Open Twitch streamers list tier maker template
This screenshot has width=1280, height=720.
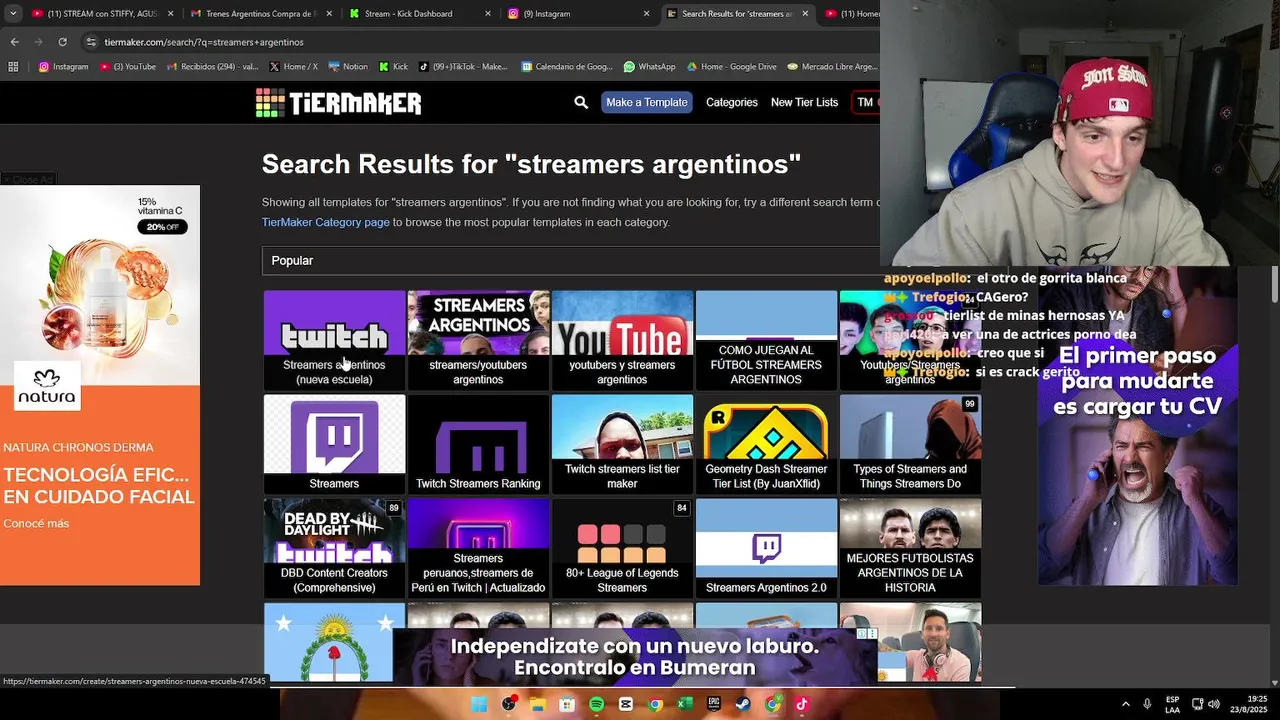click(622, 444)
